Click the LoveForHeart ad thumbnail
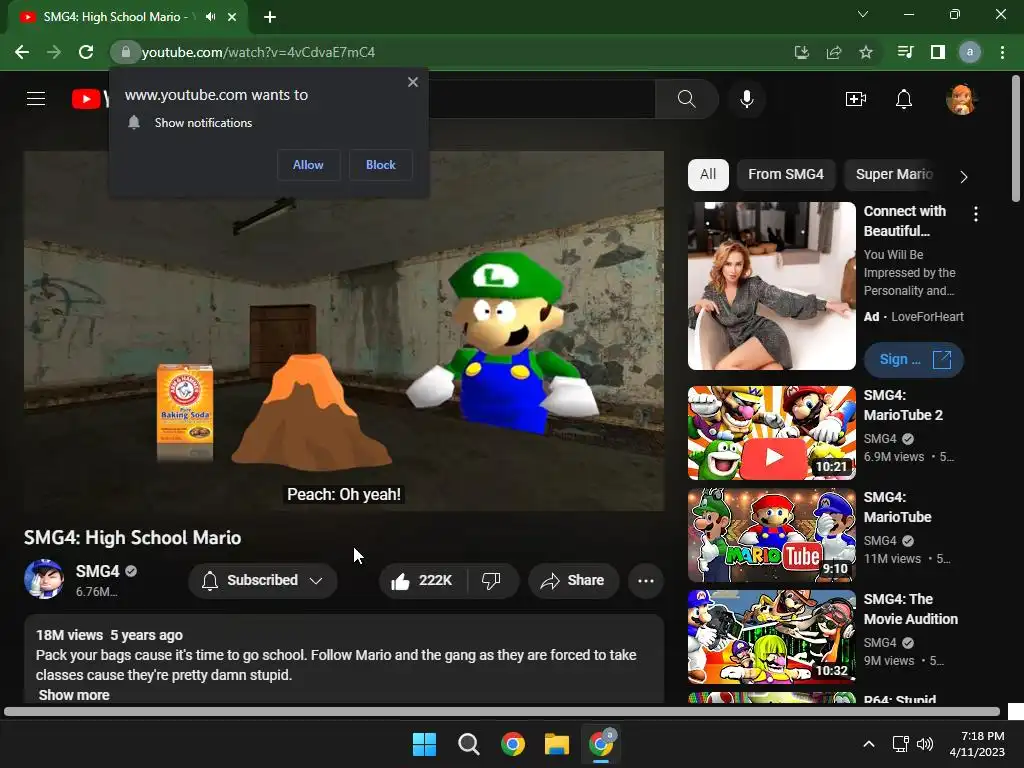This screenshot has height=768, width=1024. pyautogui.click(x=772, y=286)
